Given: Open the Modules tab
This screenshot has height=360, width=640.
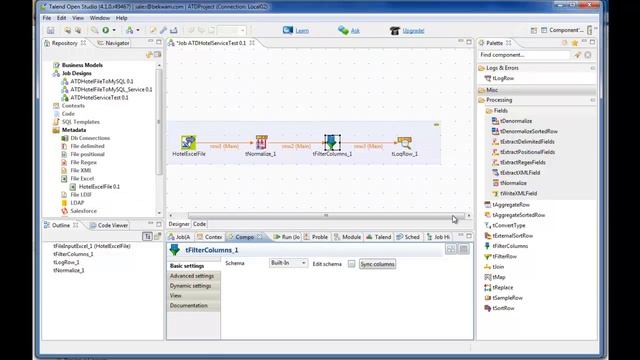Looking at the screenshot, I should point(347,237).
